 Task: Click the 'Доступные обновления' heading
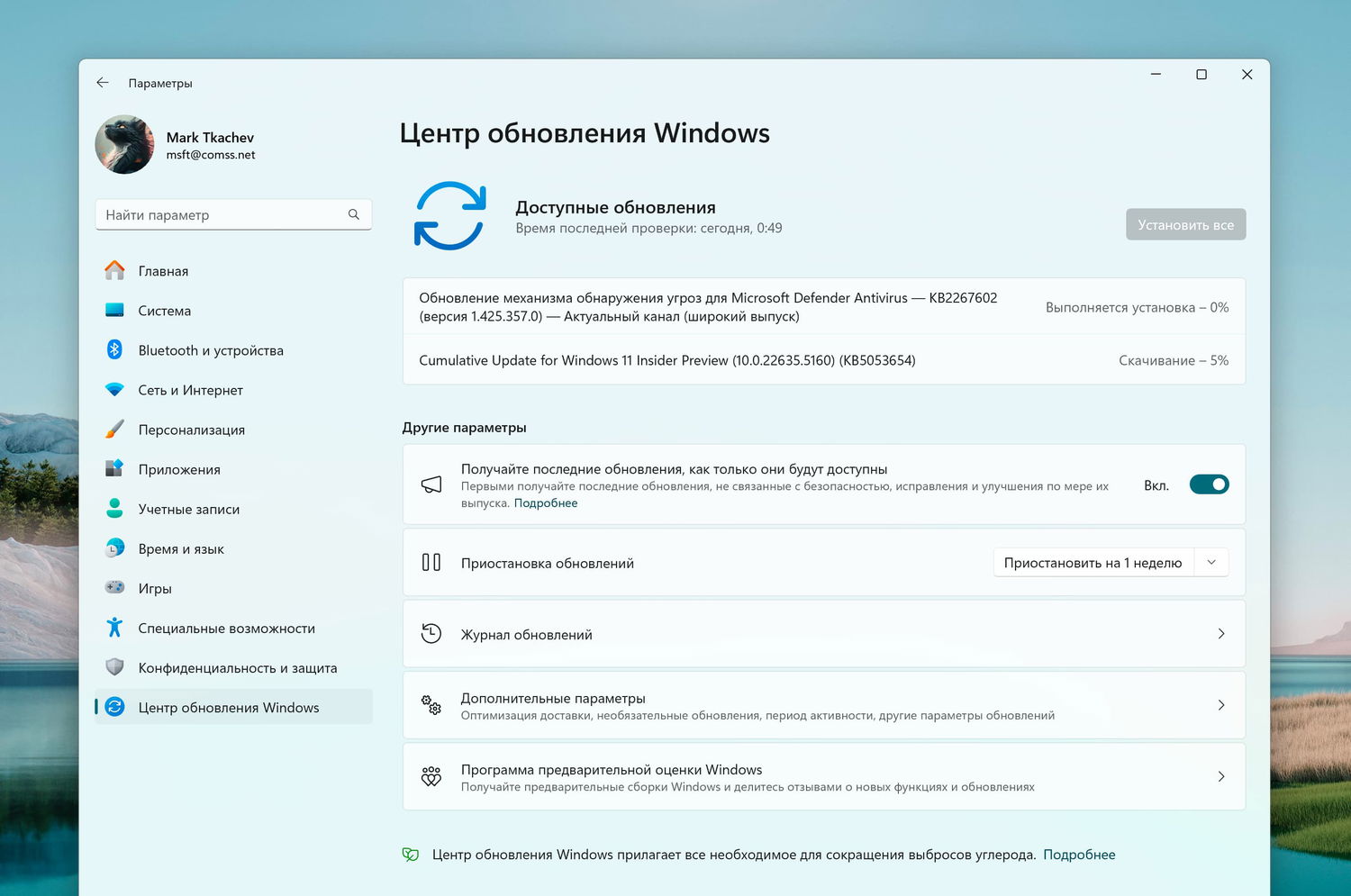(615, 207)
